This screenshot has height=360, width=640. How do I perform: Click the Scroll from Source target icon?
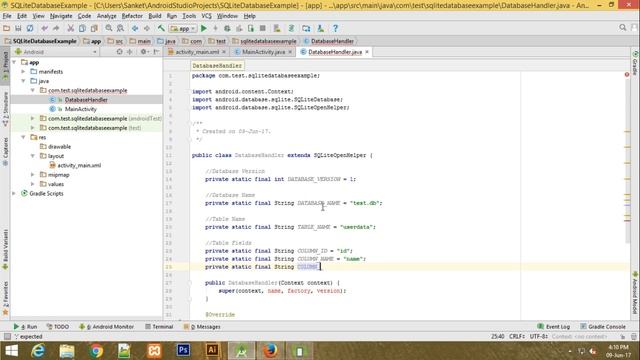[x=119, y=52]
